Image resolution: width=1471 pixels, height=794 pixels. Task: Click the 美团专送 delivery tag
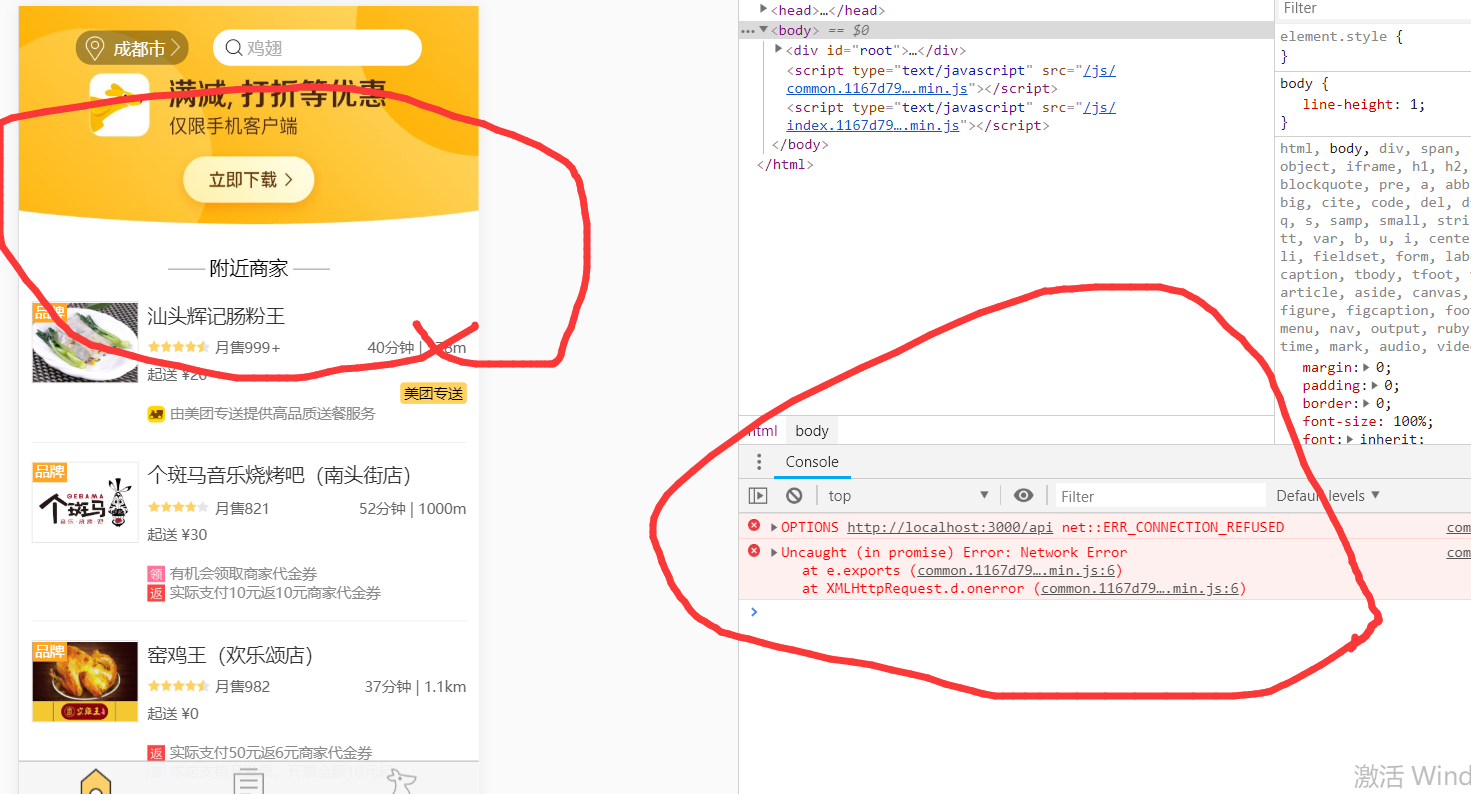434,394
